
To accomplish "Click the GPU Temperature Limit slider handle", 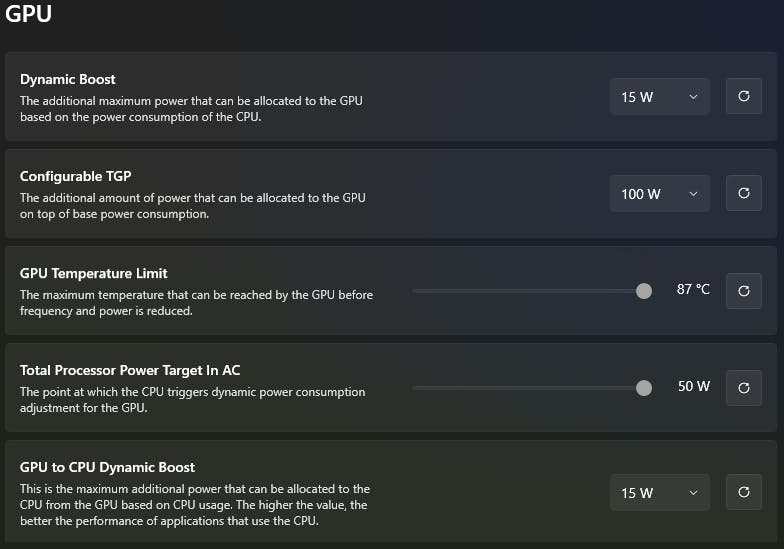I will click(644, 291).
